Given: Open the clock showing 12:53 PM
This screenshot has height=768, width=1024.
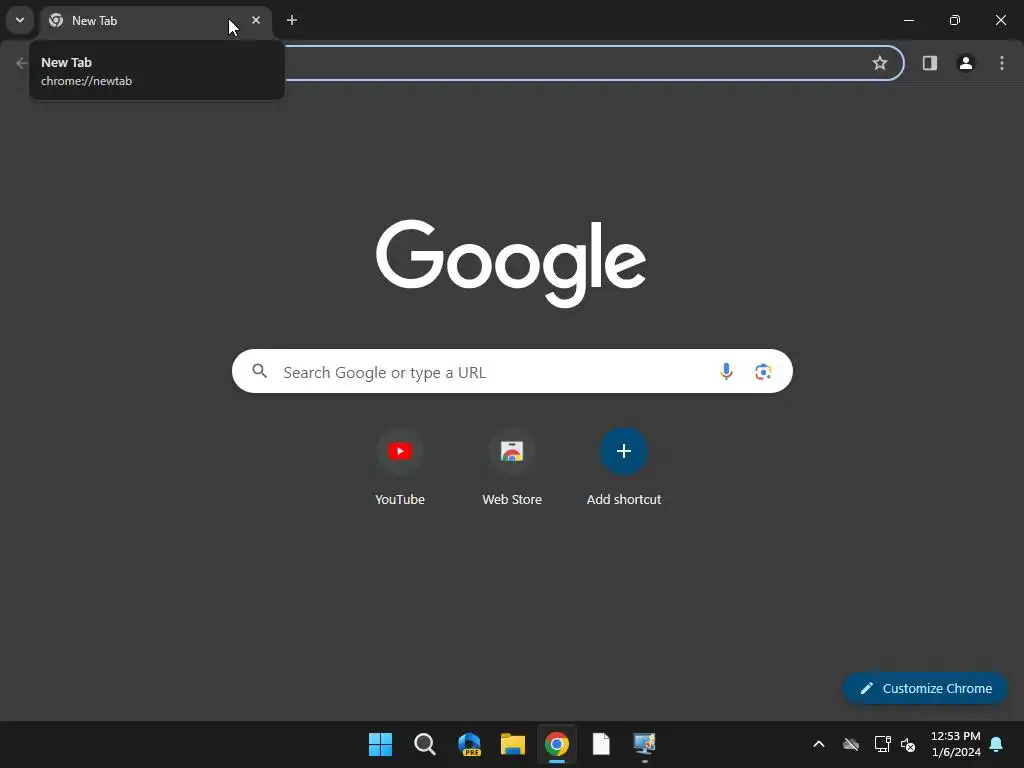Looking at the screenshot, I should click(x=955, y=744).
